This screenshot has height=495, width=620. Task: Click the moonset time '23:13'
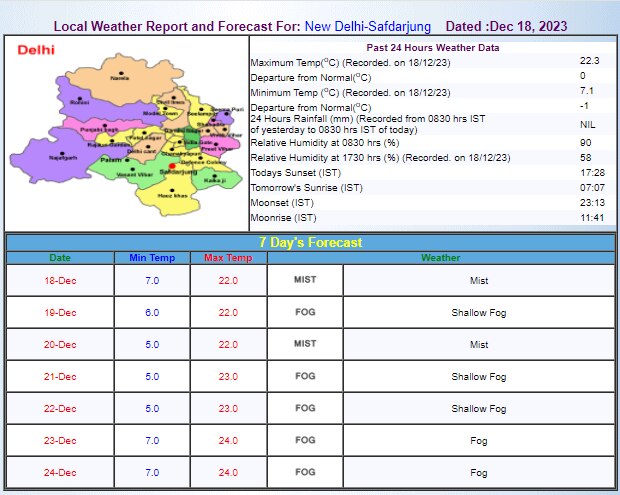pos(592,203)
